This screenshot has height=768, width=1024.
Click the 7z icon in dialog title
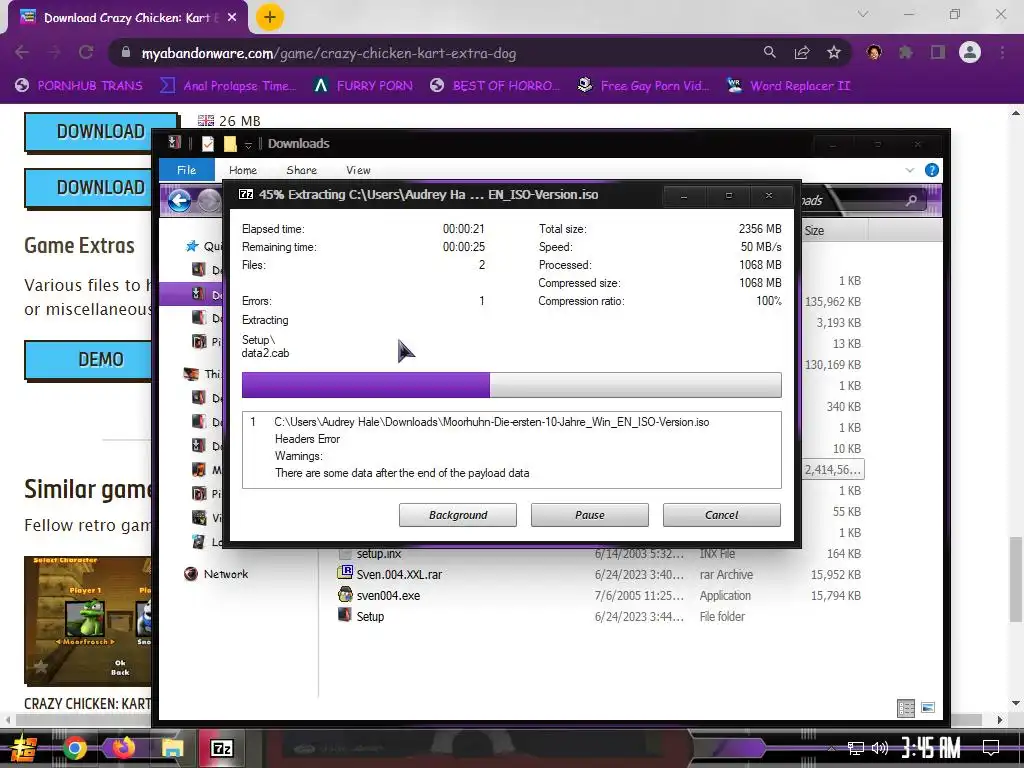[x=246, y=195]
